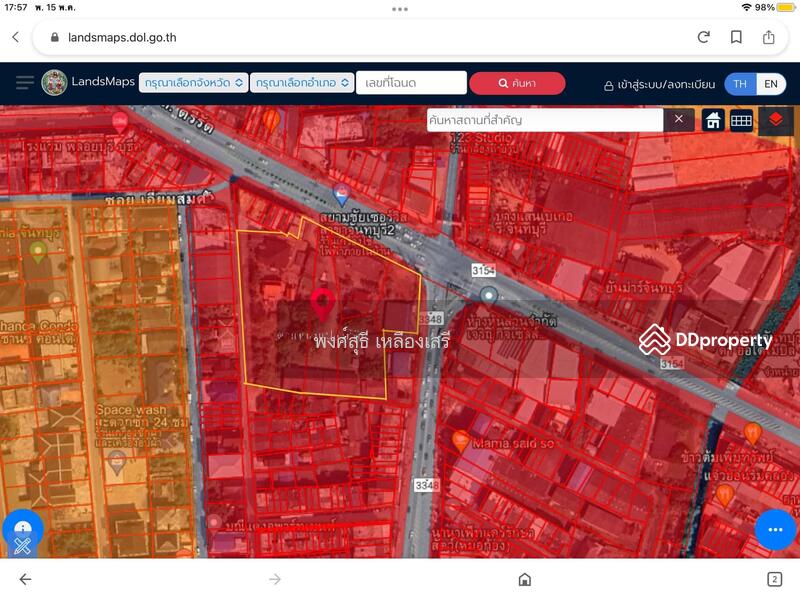Reload the page in browser

pyautogui.click(x=704, y=37)
